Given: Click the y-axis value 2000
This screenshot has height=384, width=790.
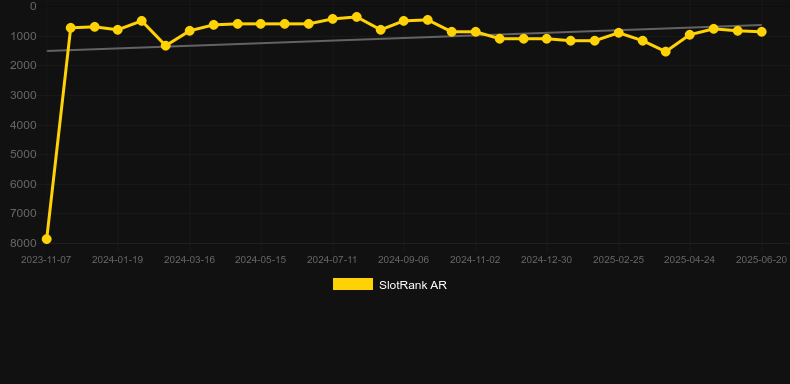Looking at the screenshot, I should (x=24, y=66).
